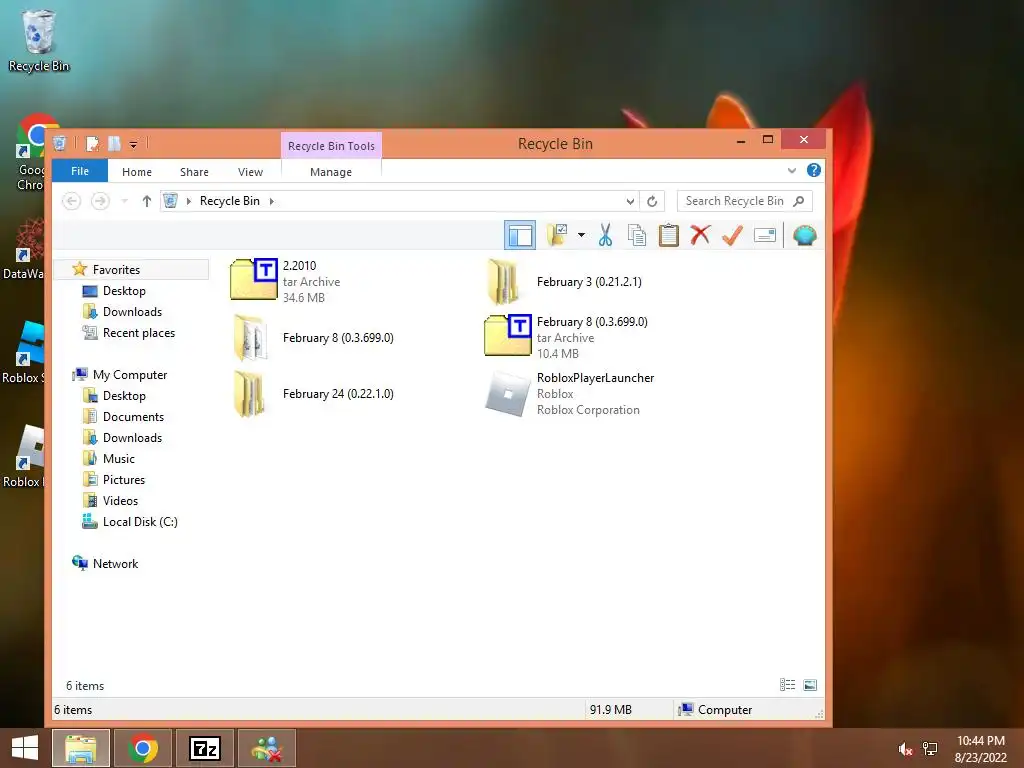The width and height of the screenshot is (1024, 768).
Task: Expand the ribbon with the chevron
Action: 792,170
